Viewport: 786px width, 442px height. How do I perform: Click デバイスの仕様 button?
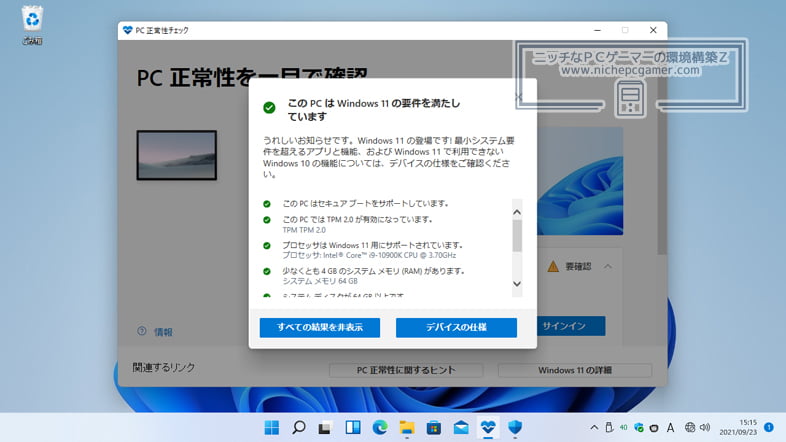pyautogui.click(x=456, y=327)
